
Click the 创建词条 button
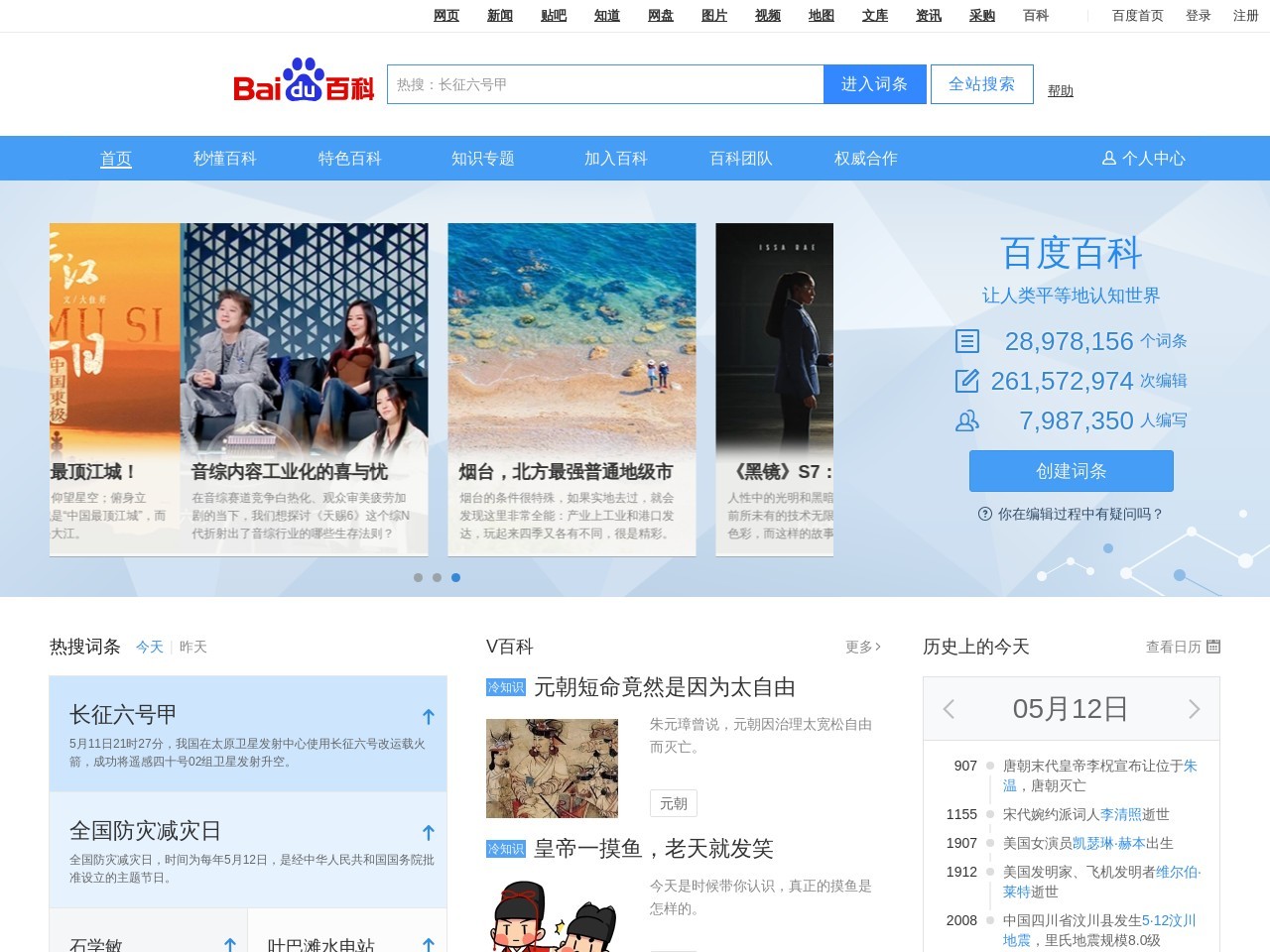point(1072,471)
